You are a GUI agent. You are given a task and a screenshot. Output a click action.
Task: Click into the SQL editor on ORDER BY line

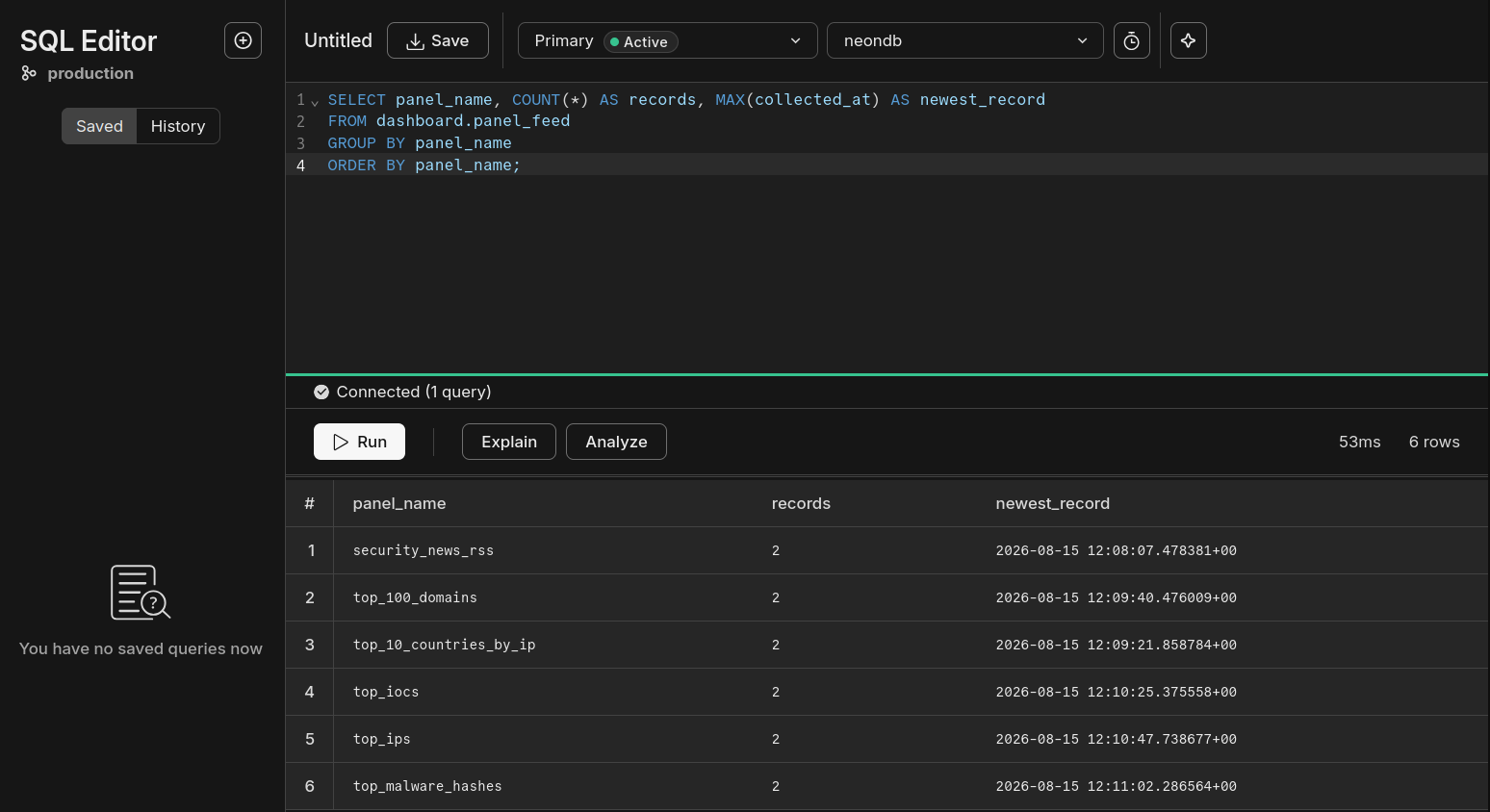(424, 165)
